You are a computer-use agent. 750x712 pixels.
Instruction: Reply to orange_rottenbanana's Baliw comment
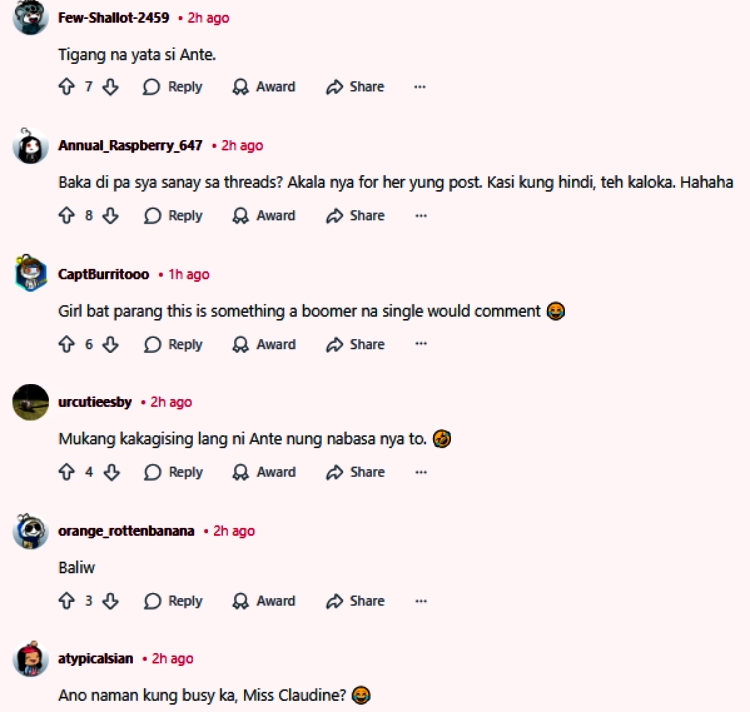click(173, 601)
